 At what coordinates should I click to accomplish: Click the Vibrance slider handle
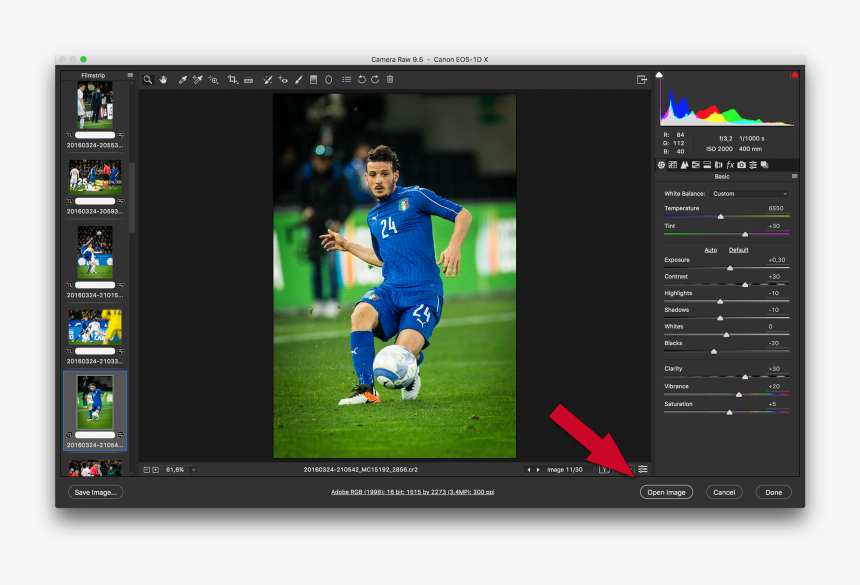739,394
